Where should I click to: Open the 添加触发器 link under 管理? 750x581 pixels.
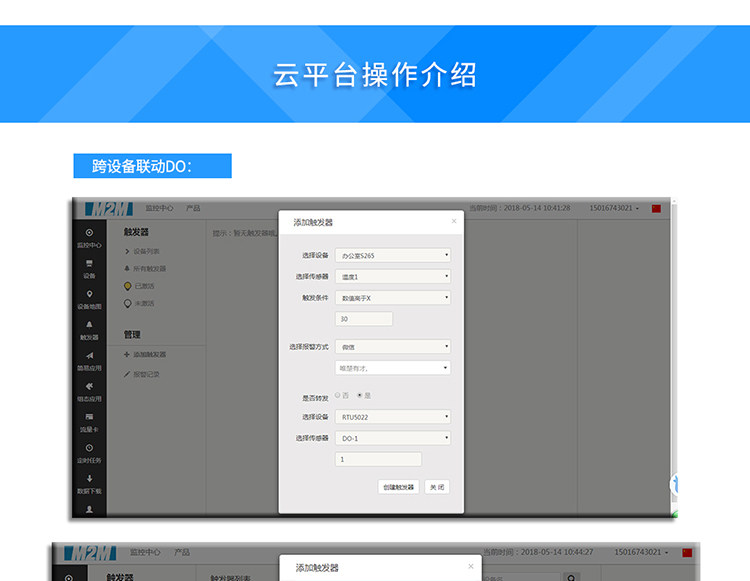coord(150,354)
